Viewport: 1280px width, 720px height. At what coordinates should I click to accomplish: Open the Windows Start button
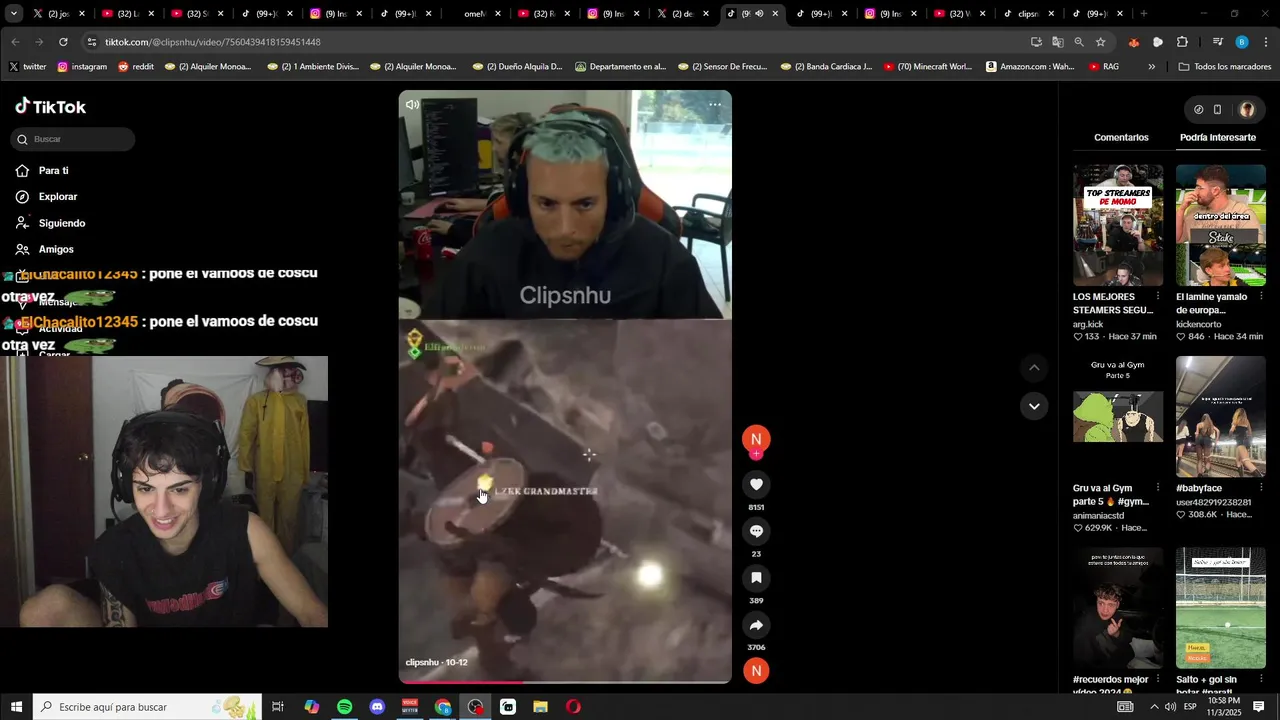point(16,707)
